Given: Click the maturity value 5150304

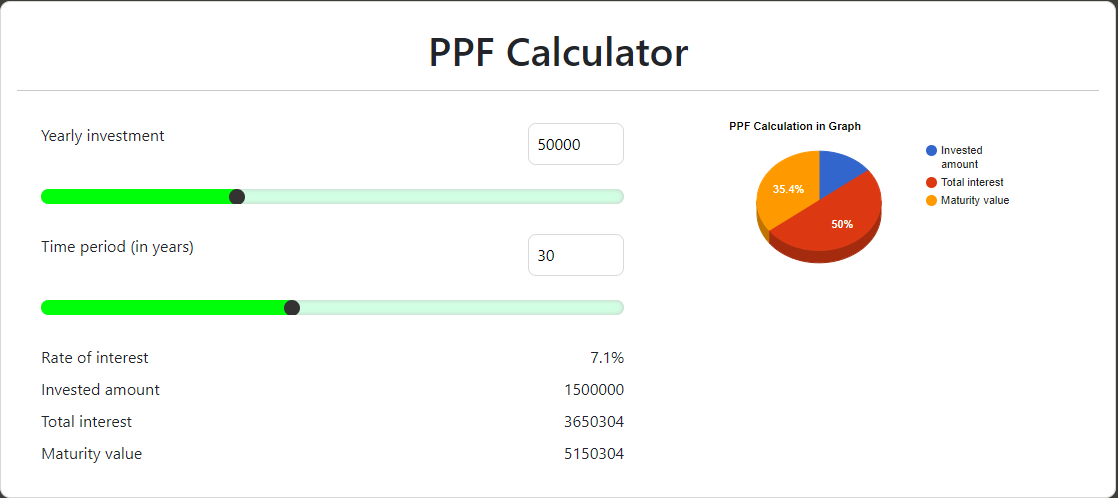Looking at the screenshot, I should click(x=594, y=454).
